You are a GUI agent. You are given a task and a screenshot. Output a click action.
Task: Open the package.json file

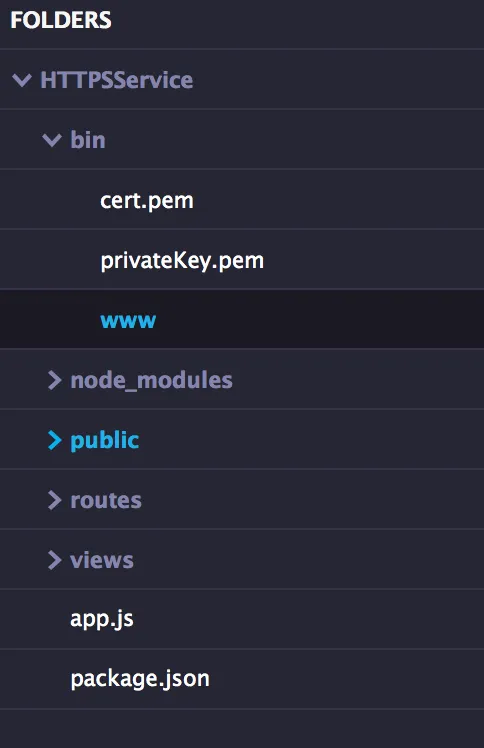coord(140,679)
